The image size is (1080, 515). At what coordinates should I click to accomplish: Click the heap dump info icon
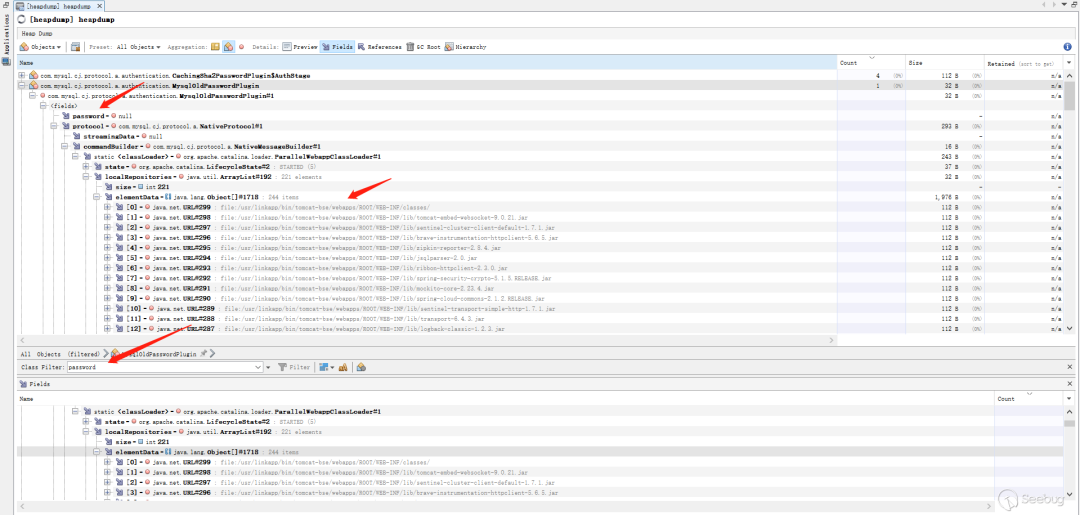[1068, 47]
